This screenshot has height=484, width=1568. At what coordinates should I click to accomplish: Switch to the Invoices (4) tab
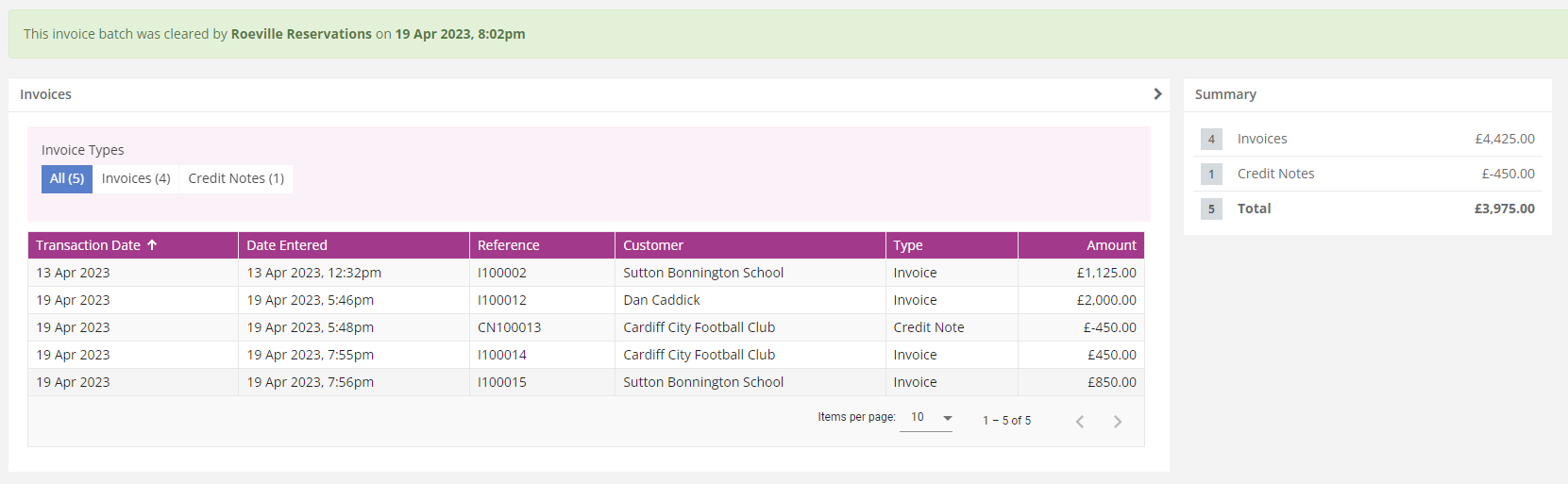[136, 178]
